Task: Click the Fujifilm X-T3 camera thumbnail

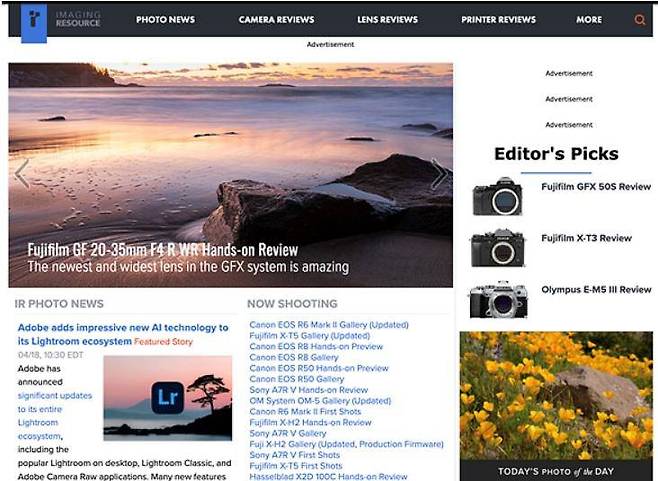Action: click(498, 248)
